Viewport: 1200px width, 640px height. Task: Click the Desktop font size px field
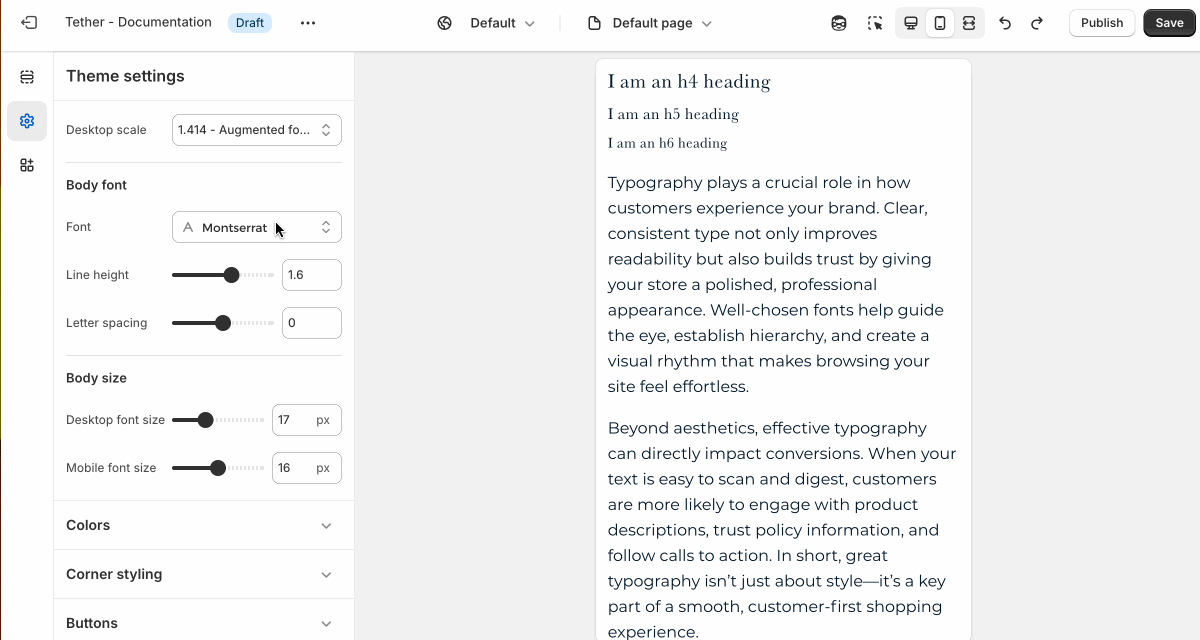coord(307,420)
